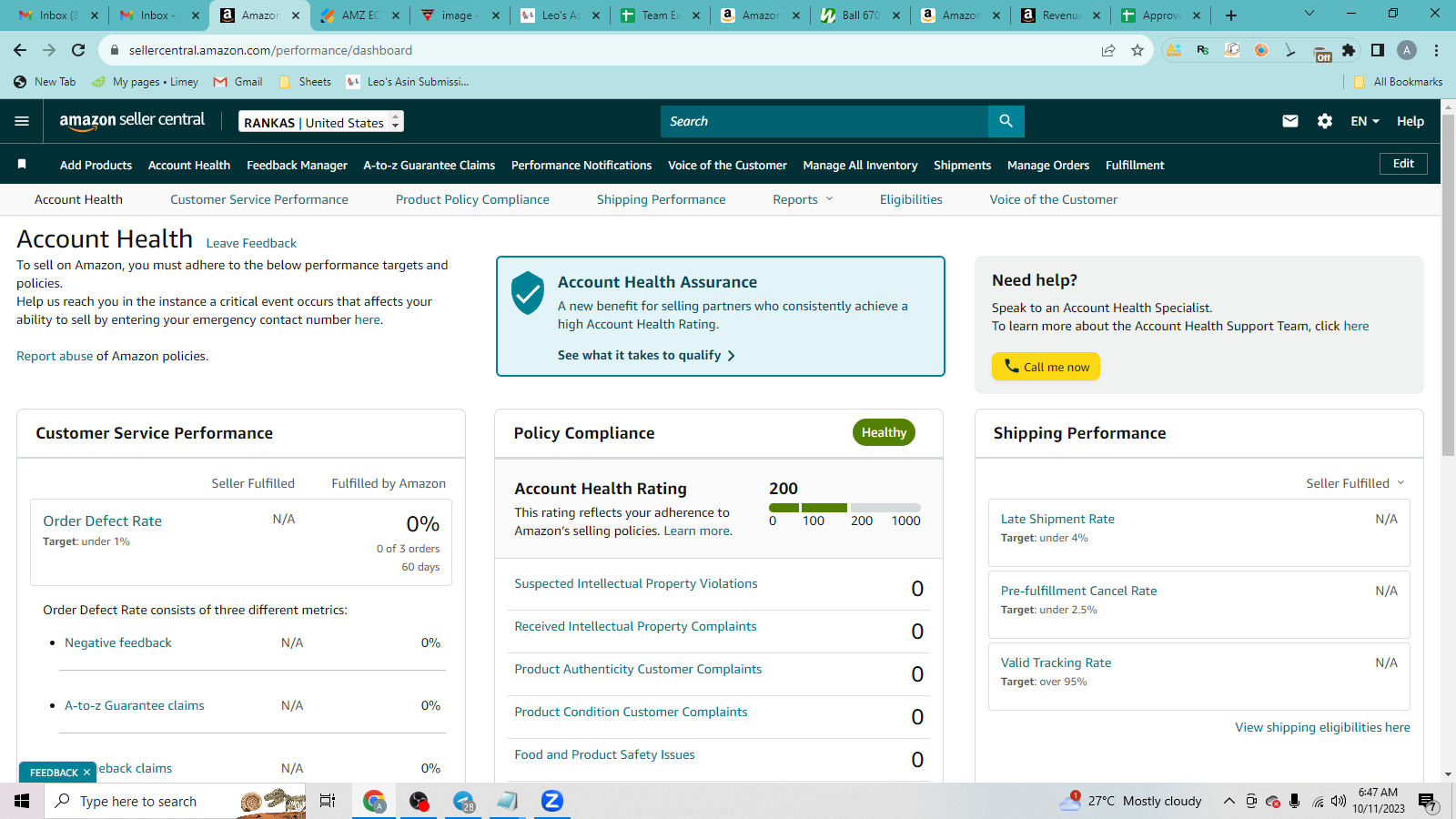
Task: Open the Telegram taskbar icon
Action: click(x=463, y=801)
